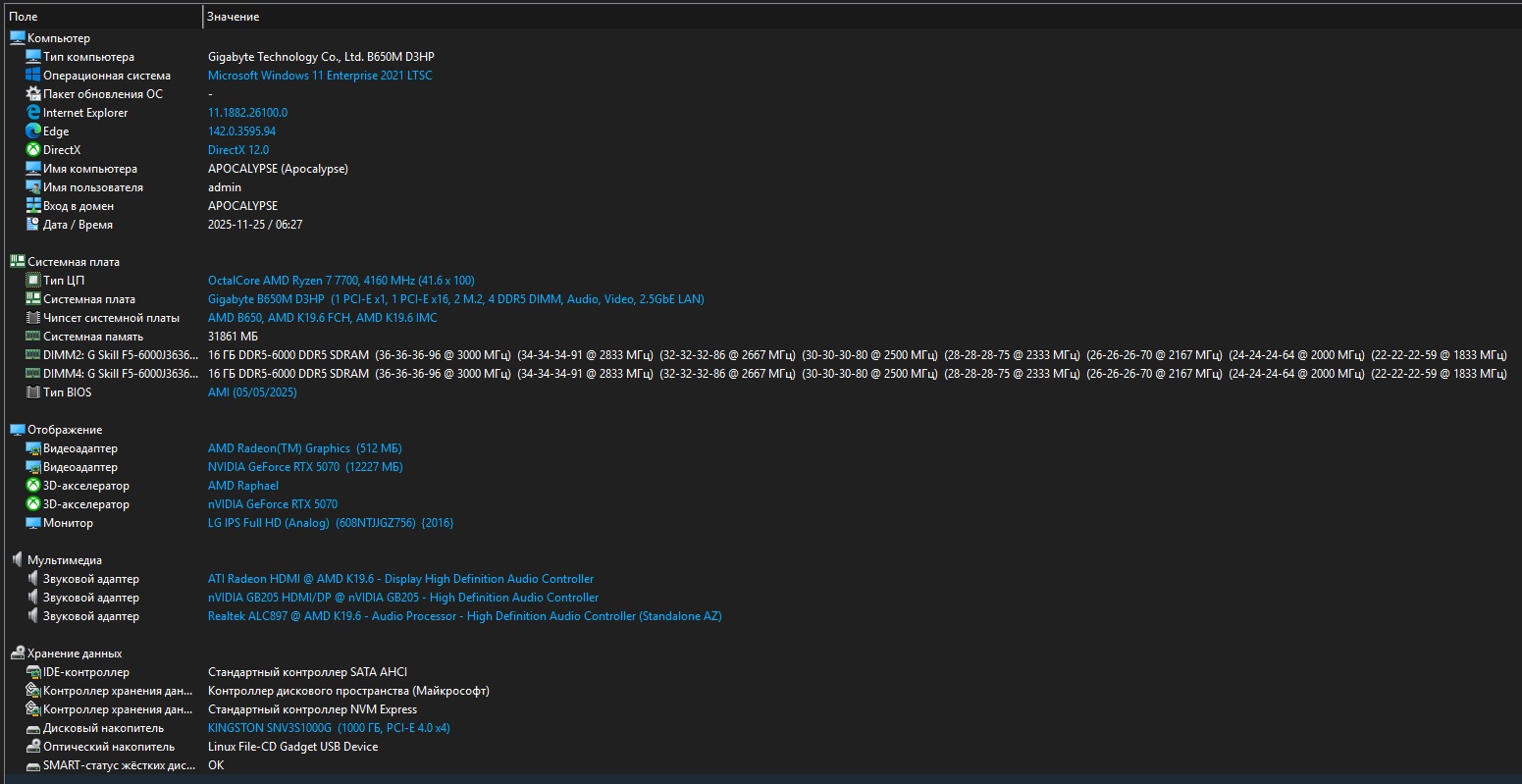1522x784 pixels.
Task: Select the gear icon next to Пакет обновления ОС
Action: coord(33,94)
